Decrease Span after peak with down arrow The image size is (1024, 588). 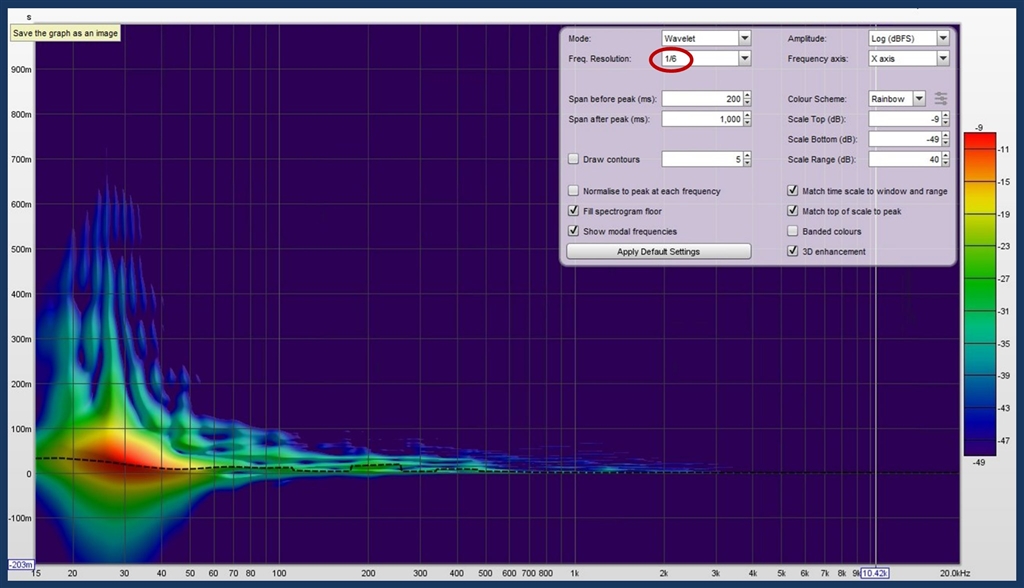coord(747,123)
